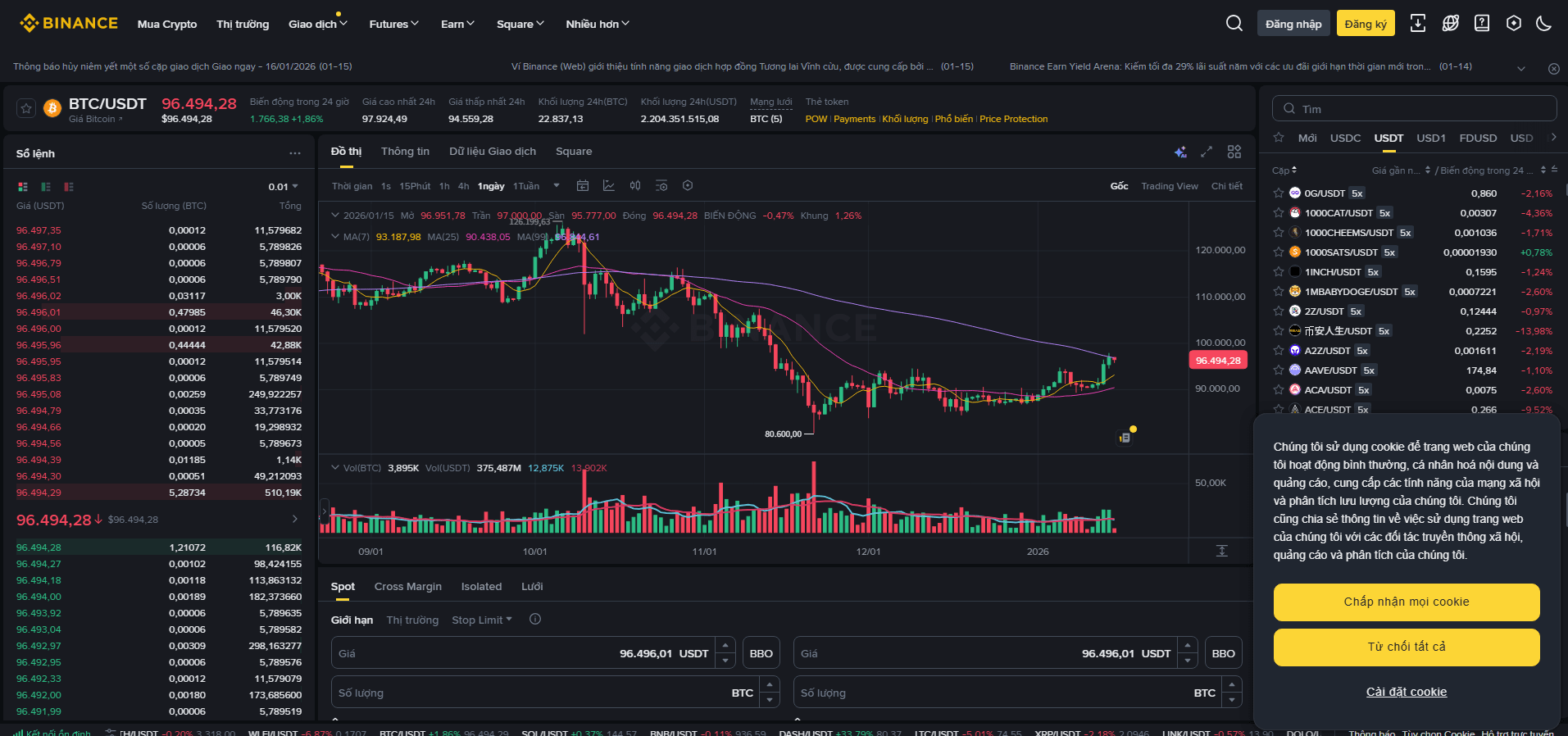The image size is (1568, 736).
Task: Open the hexagon chart settings icon
Action: click(688, 186)
